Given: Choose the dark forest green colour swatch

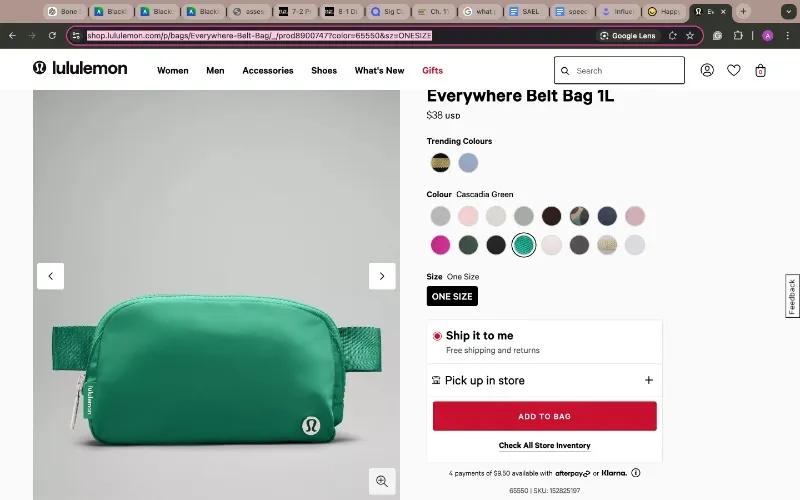Looking at the screenshot, I should (468, 245).
